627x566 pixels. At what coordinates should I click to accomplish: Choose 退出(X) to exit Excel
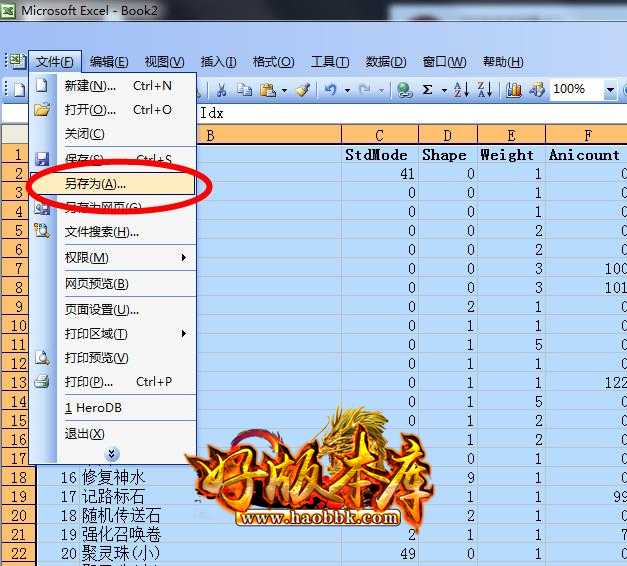(114, 434)
